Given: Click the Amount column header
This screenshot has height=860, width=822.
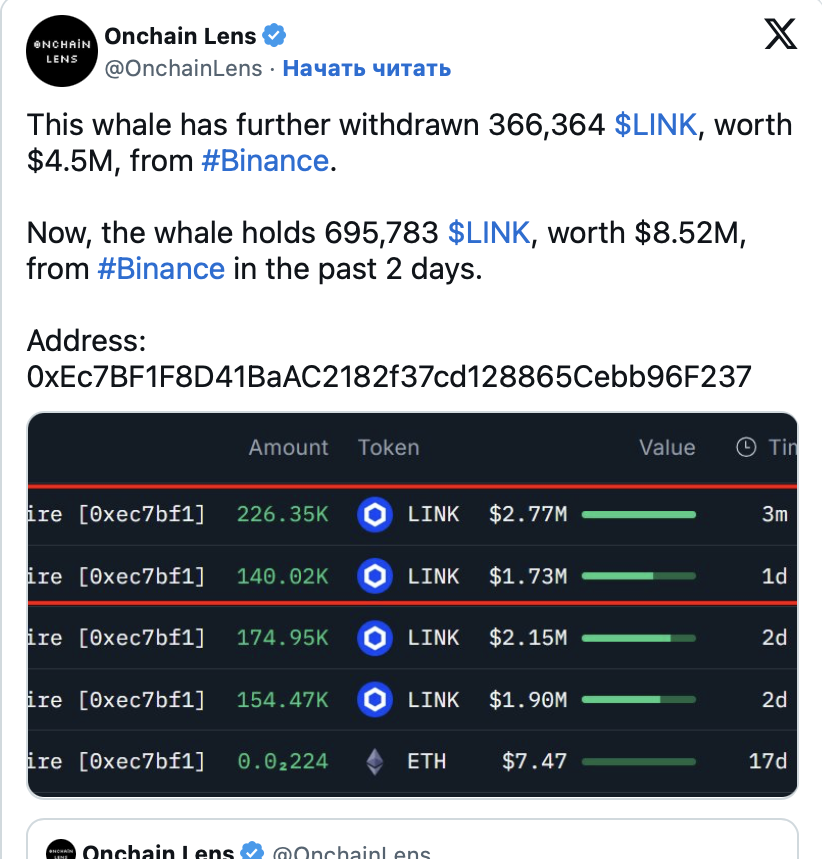Looking at the screenshot, I should (288, 448).
